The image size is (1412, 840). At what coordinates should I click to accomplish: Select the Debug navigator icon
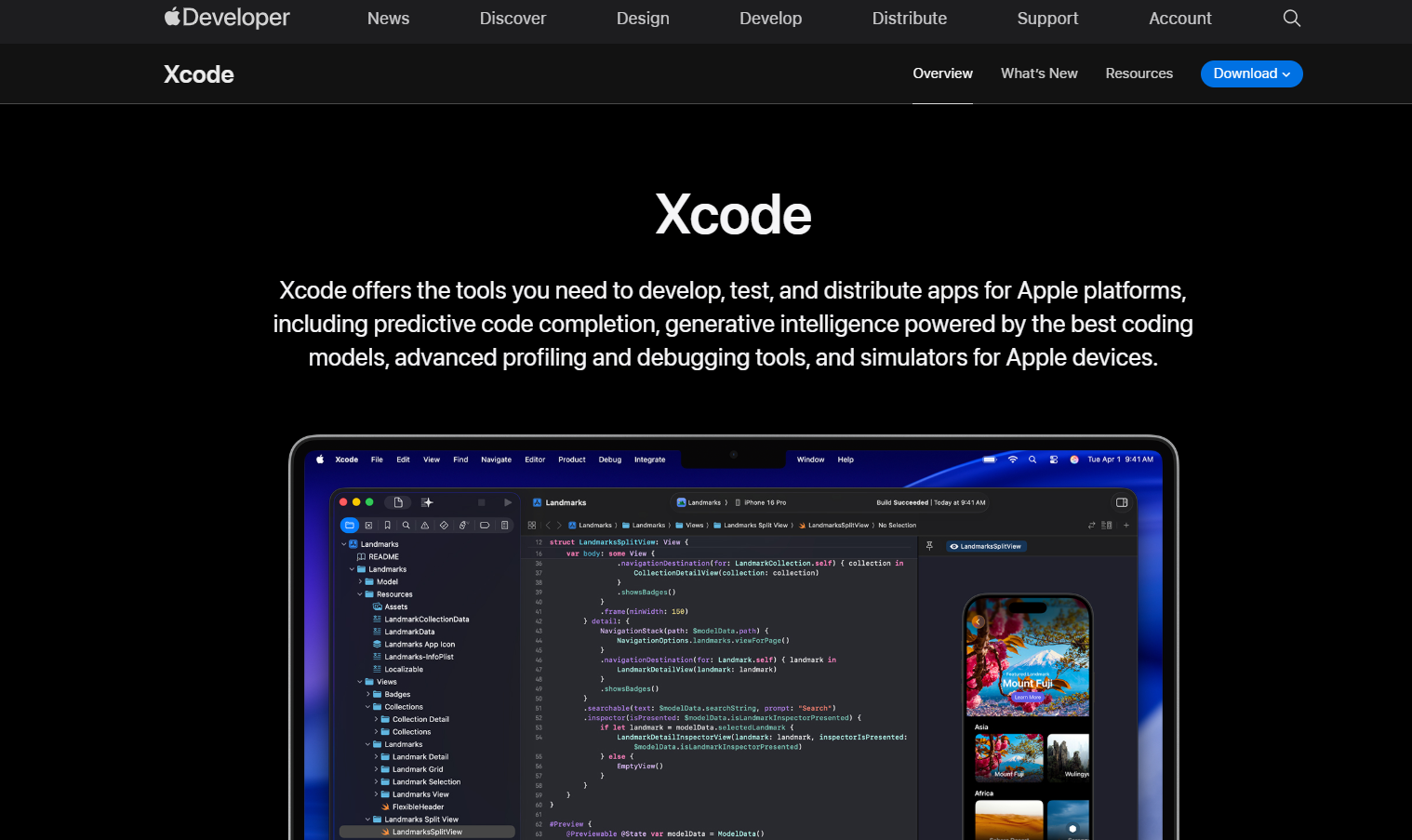[463, 526]
